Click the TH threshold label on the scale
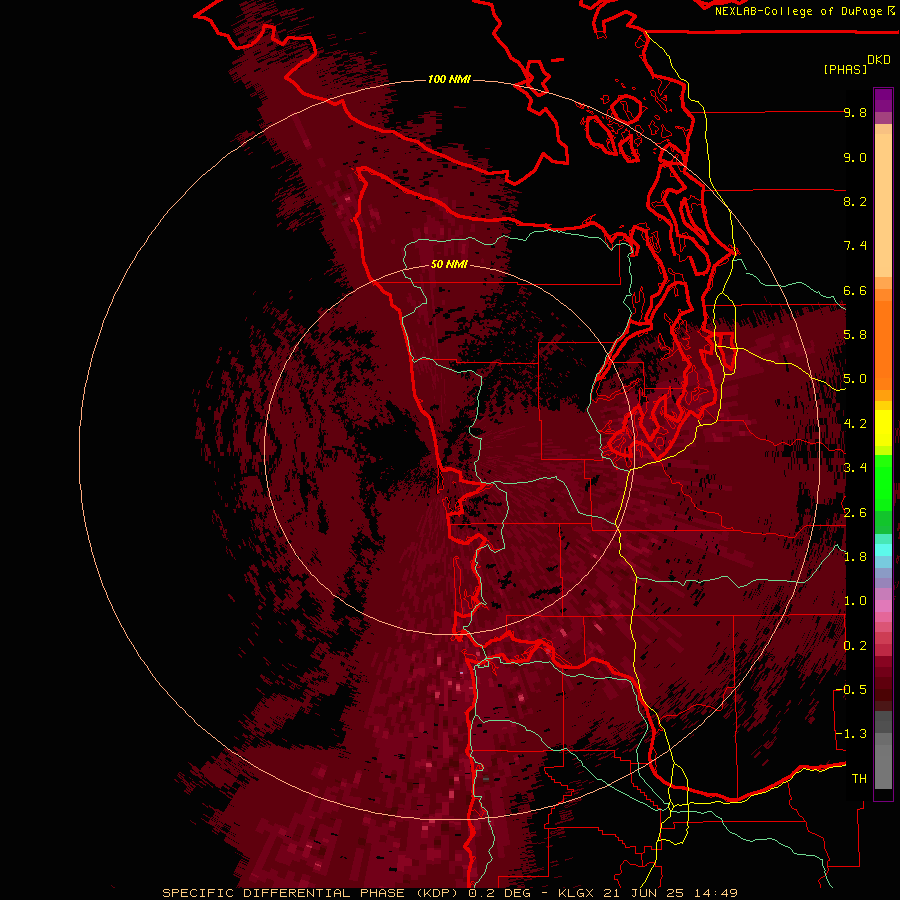 tap(859, 779)
